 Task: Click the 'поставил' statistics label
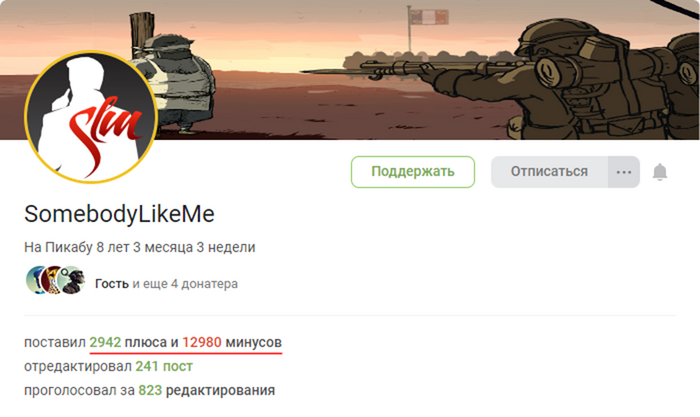[x=54, y=342]
